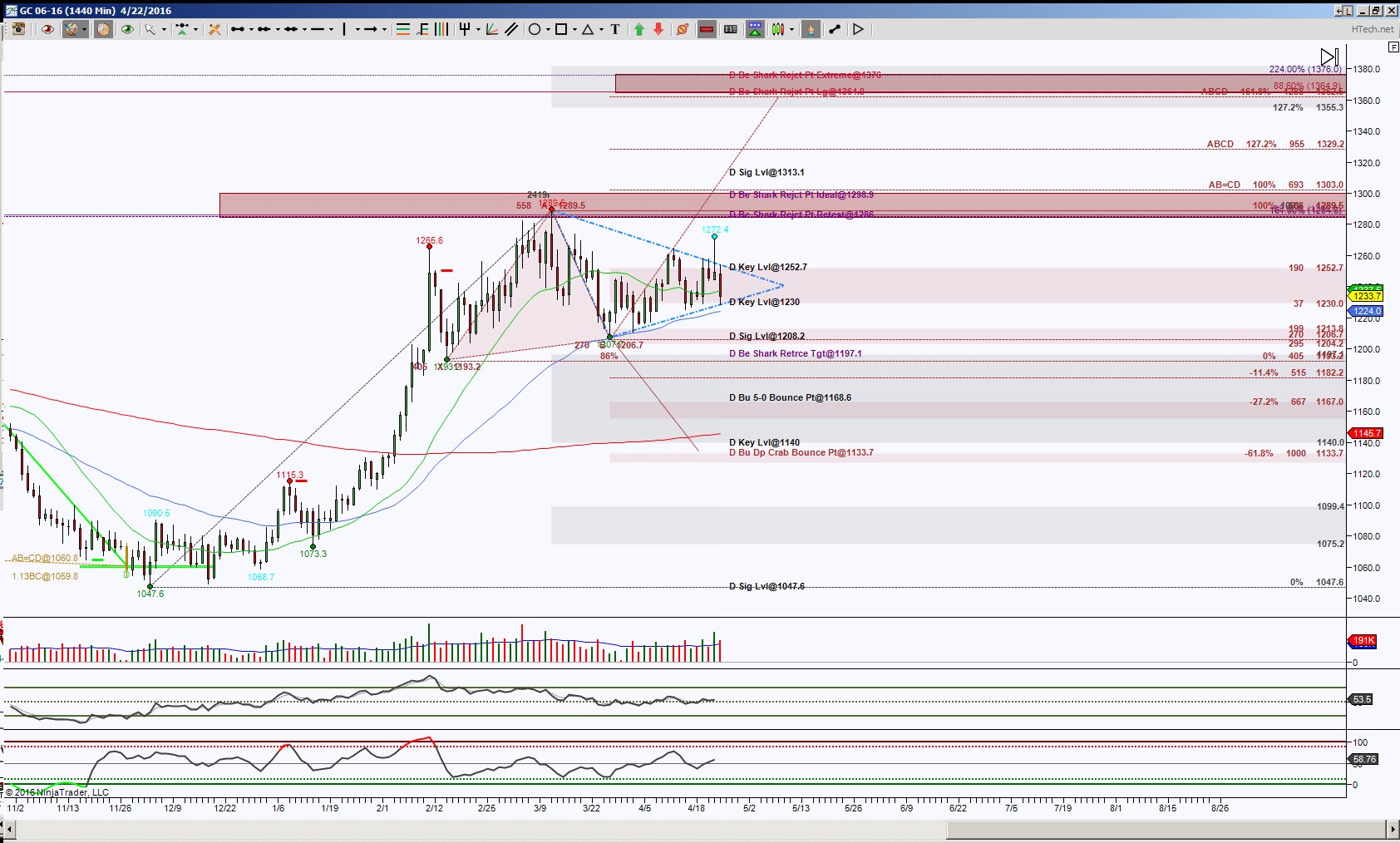Toggle the data box counter icon

731,29
